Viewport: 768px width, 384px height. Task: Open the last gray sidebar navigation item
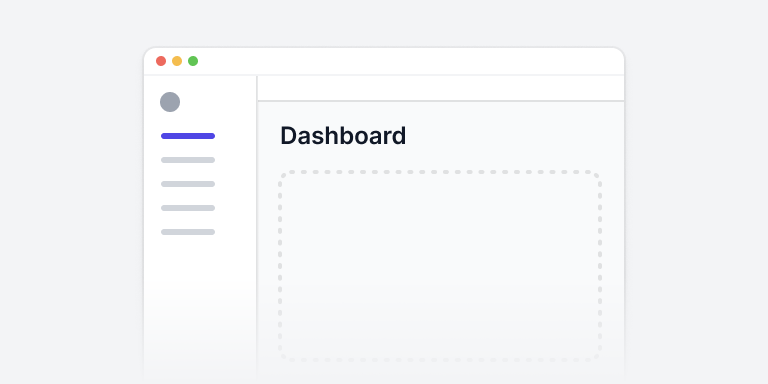(x=188, y=232)
